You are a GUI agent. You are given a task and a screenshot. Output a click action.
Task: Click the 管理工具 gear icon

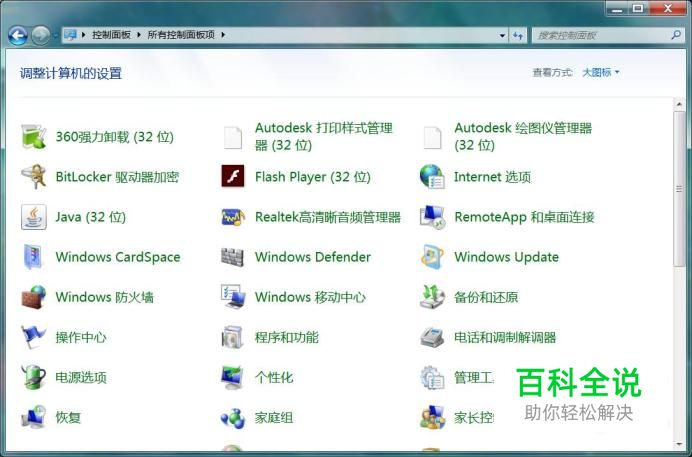432,377
